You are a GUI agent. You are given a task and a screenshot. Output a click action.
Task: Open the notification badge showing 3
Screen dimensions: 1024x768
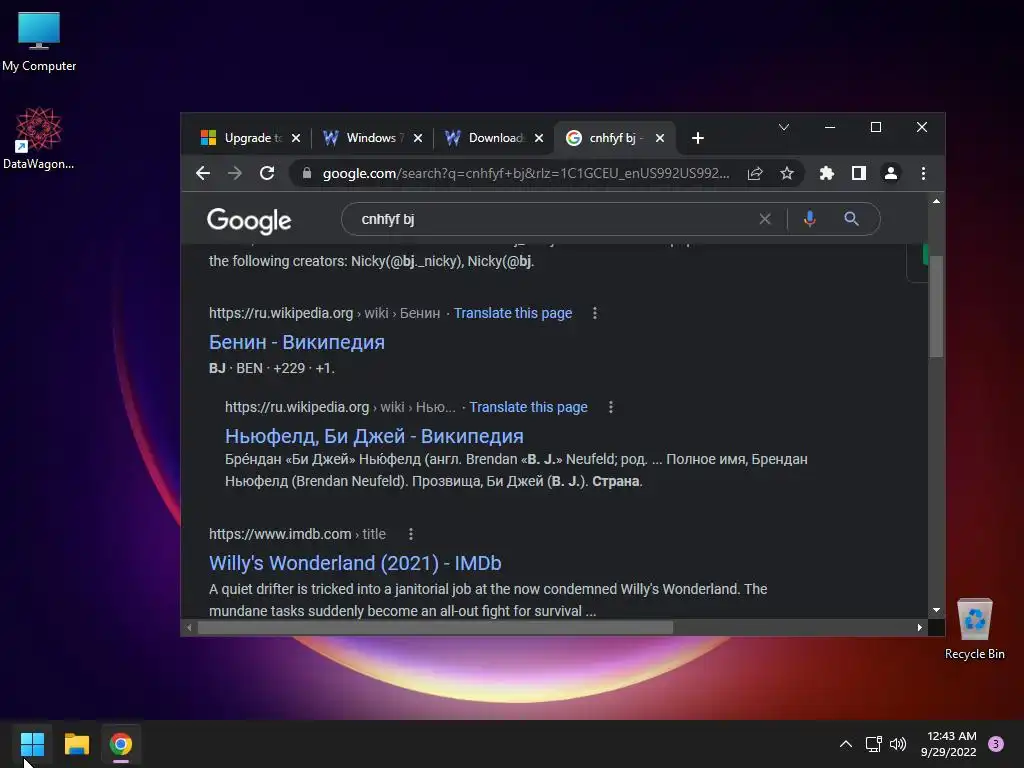[x=995, y=744]
